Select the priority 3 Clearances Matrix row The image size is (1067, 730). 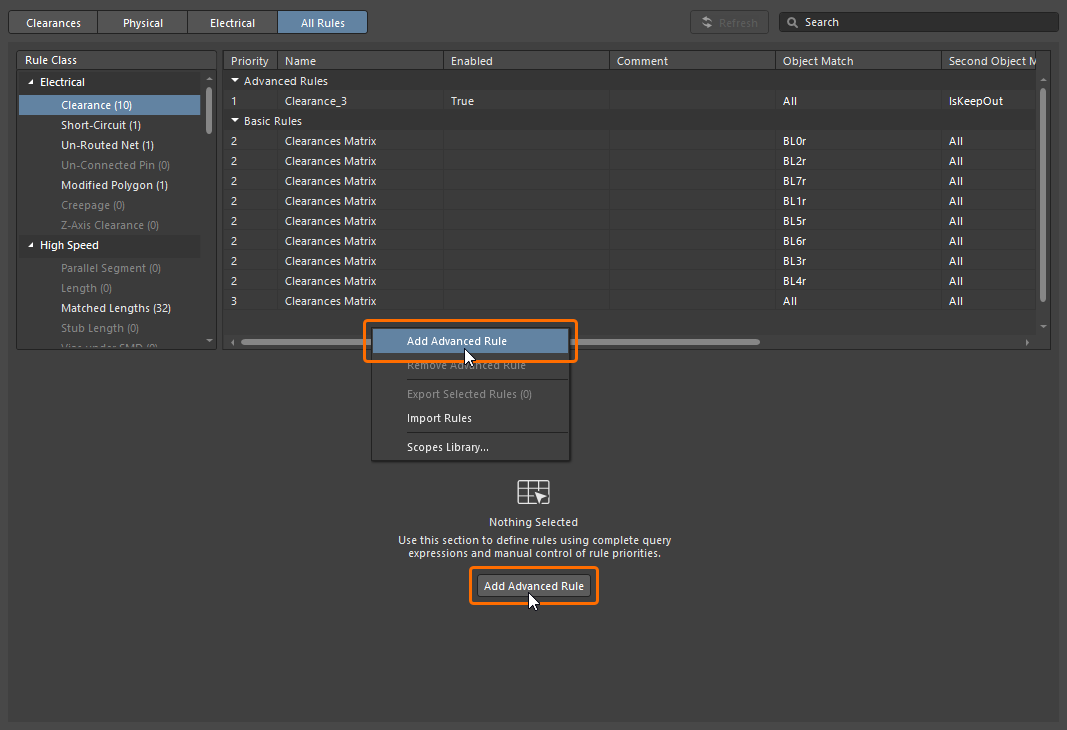(x=629, y=301)
